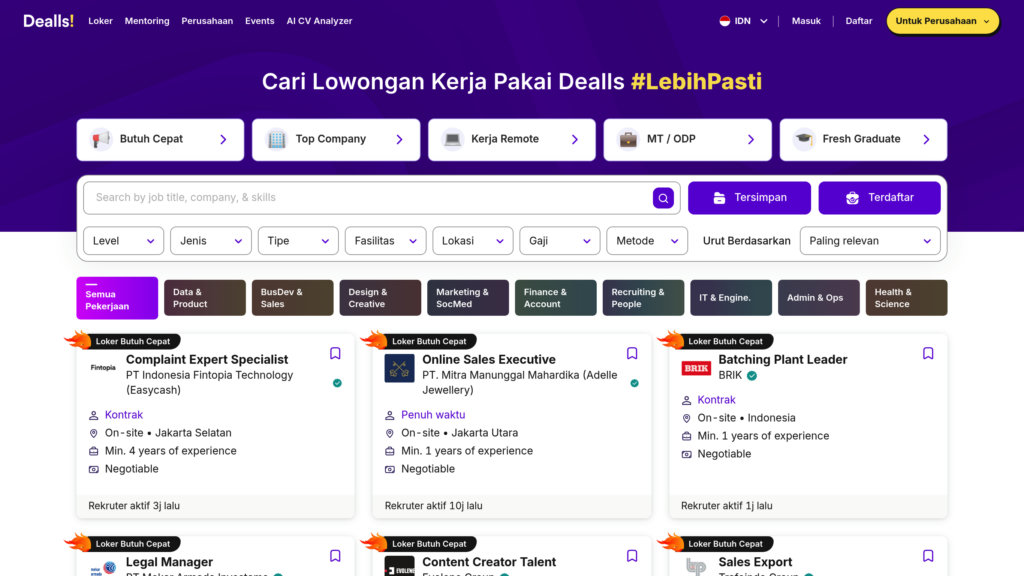
Task: Open Butuh Cepat megaphone shortcut
Action: pyautogui.click(x=160, y=140)
